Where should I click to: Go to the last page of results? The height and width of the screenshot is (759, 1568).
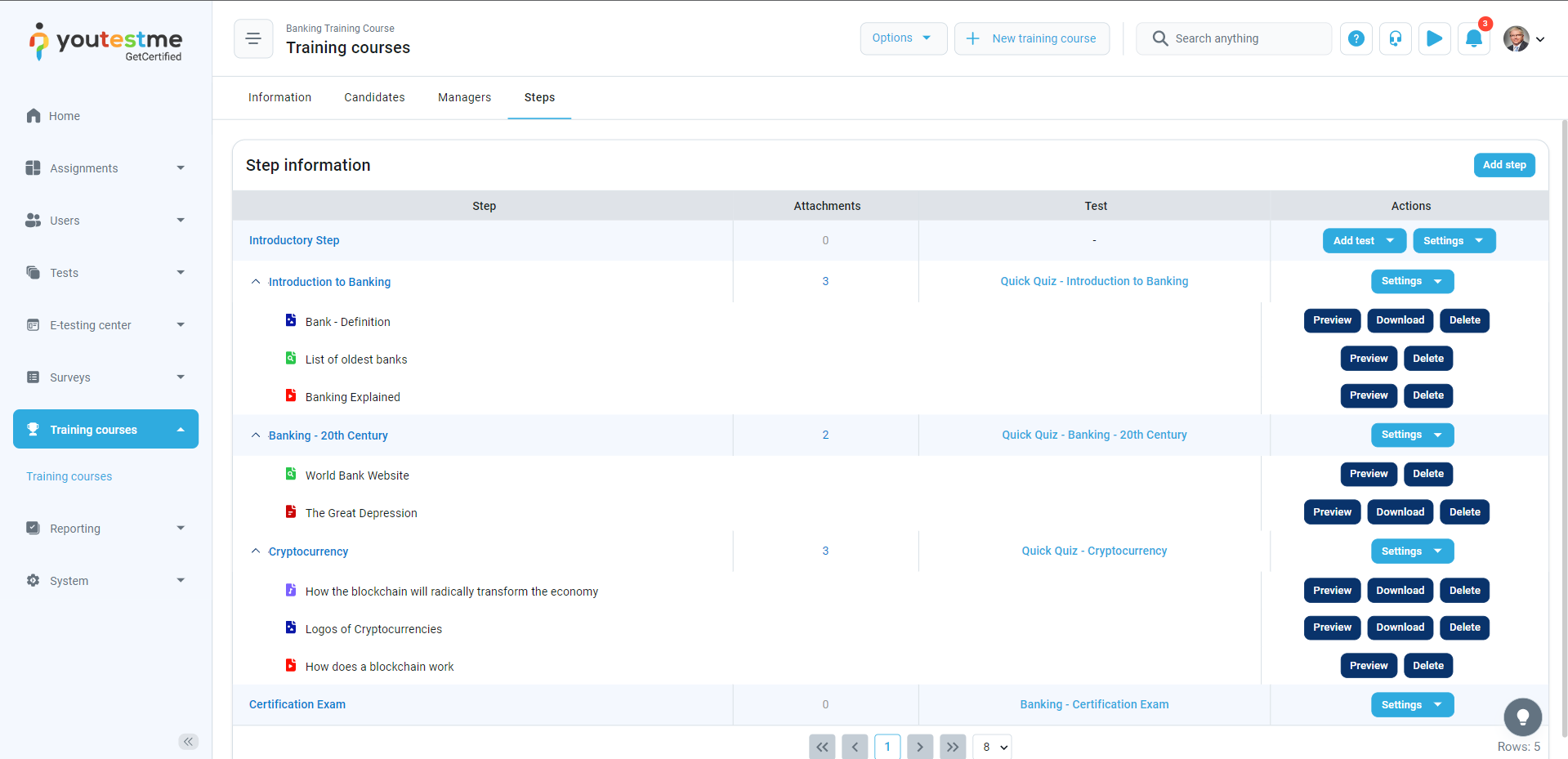(x=953, y=747)
